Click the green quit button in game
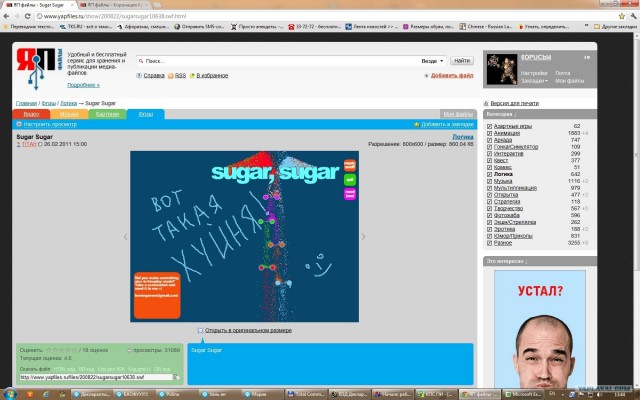 (350, 180)
